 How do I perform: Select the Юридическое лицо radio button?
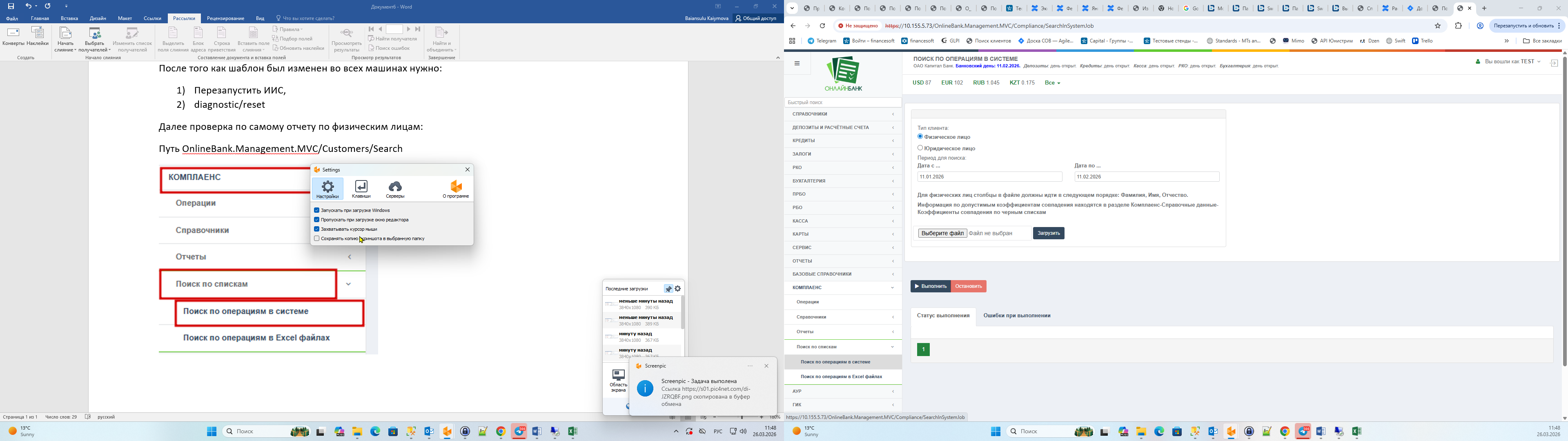[x=920, y=148]
